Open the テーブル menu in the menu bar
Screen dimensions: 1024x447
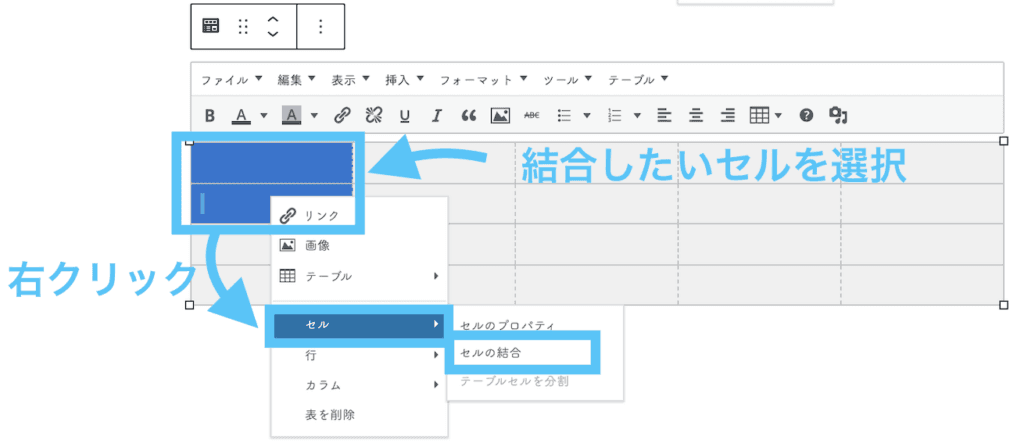pyautogui.click(x=638, y=80)
